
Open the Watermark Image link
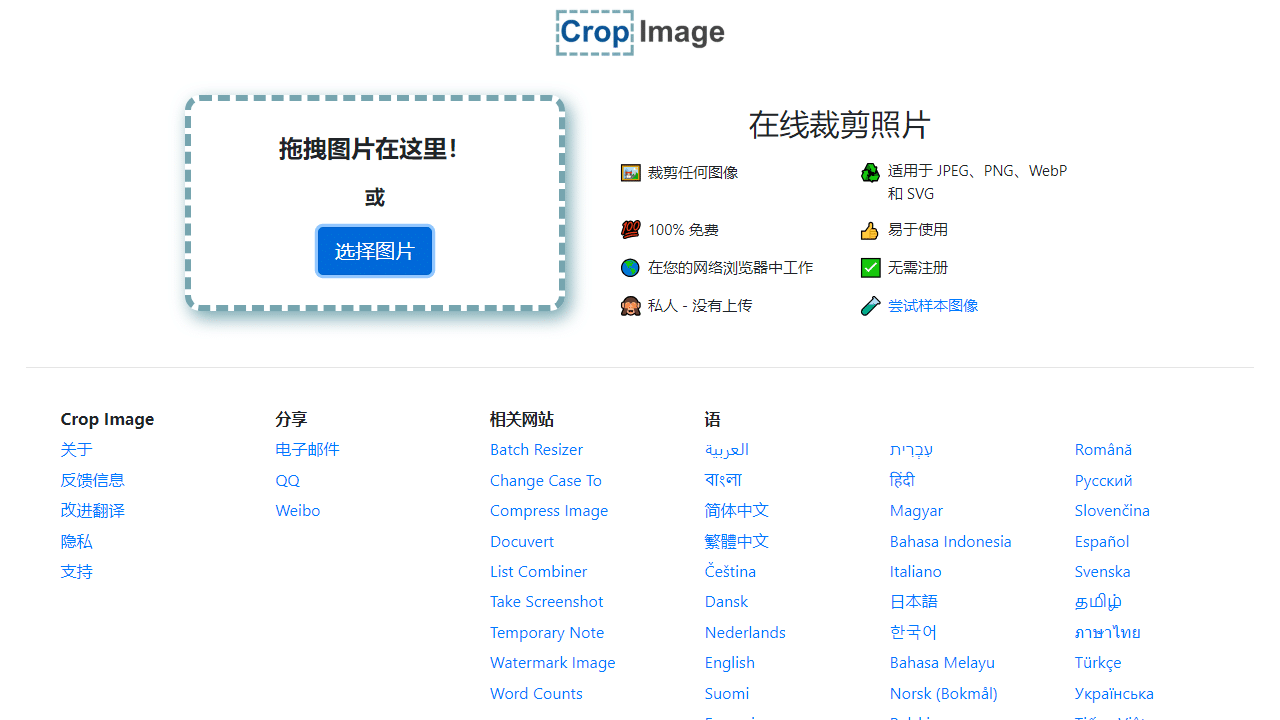coord(552,663)
